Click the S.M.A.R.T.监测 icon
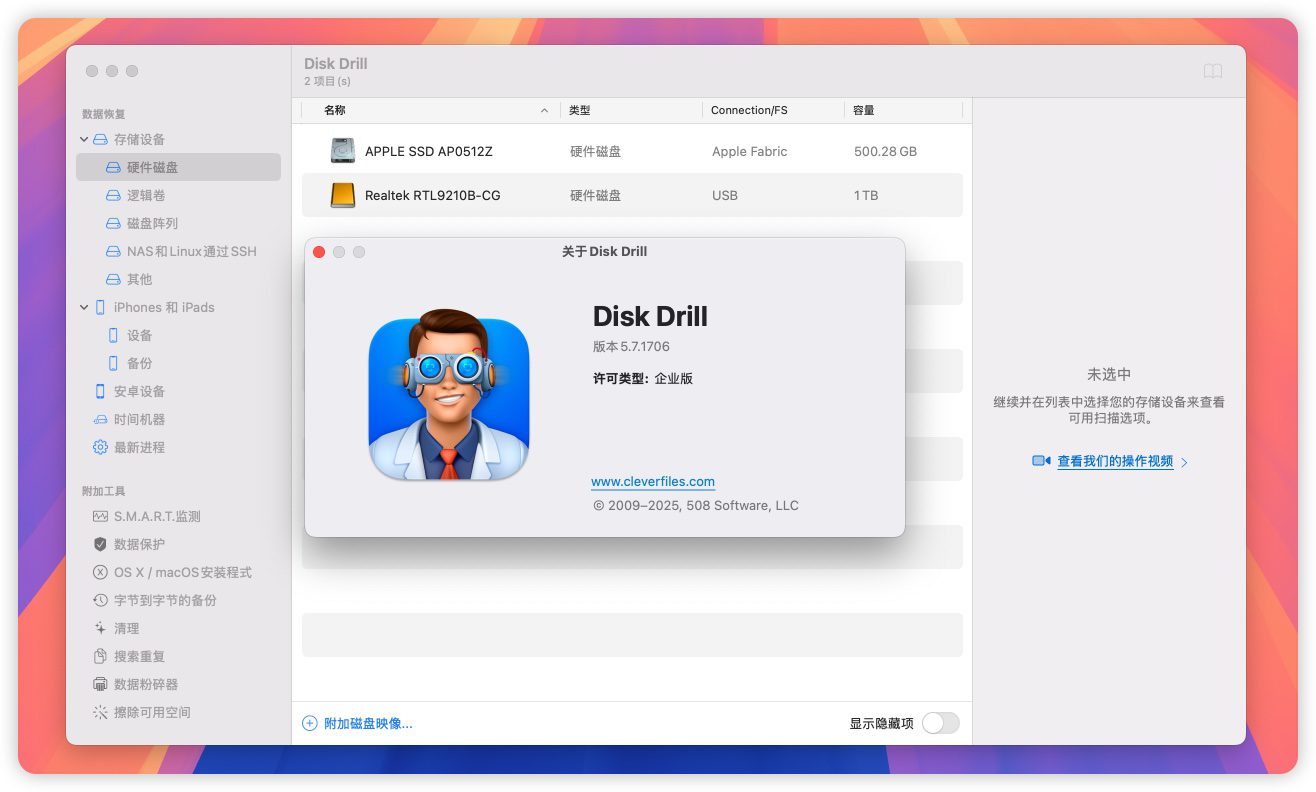 click(100, 516)
